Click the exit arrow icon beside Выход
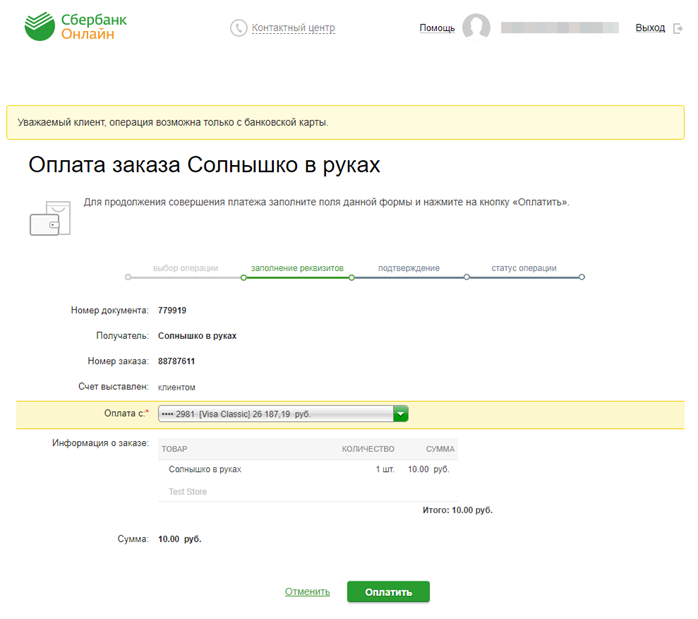Image resolution: width=698 pixels, height=619 pixels. [677, 28]
